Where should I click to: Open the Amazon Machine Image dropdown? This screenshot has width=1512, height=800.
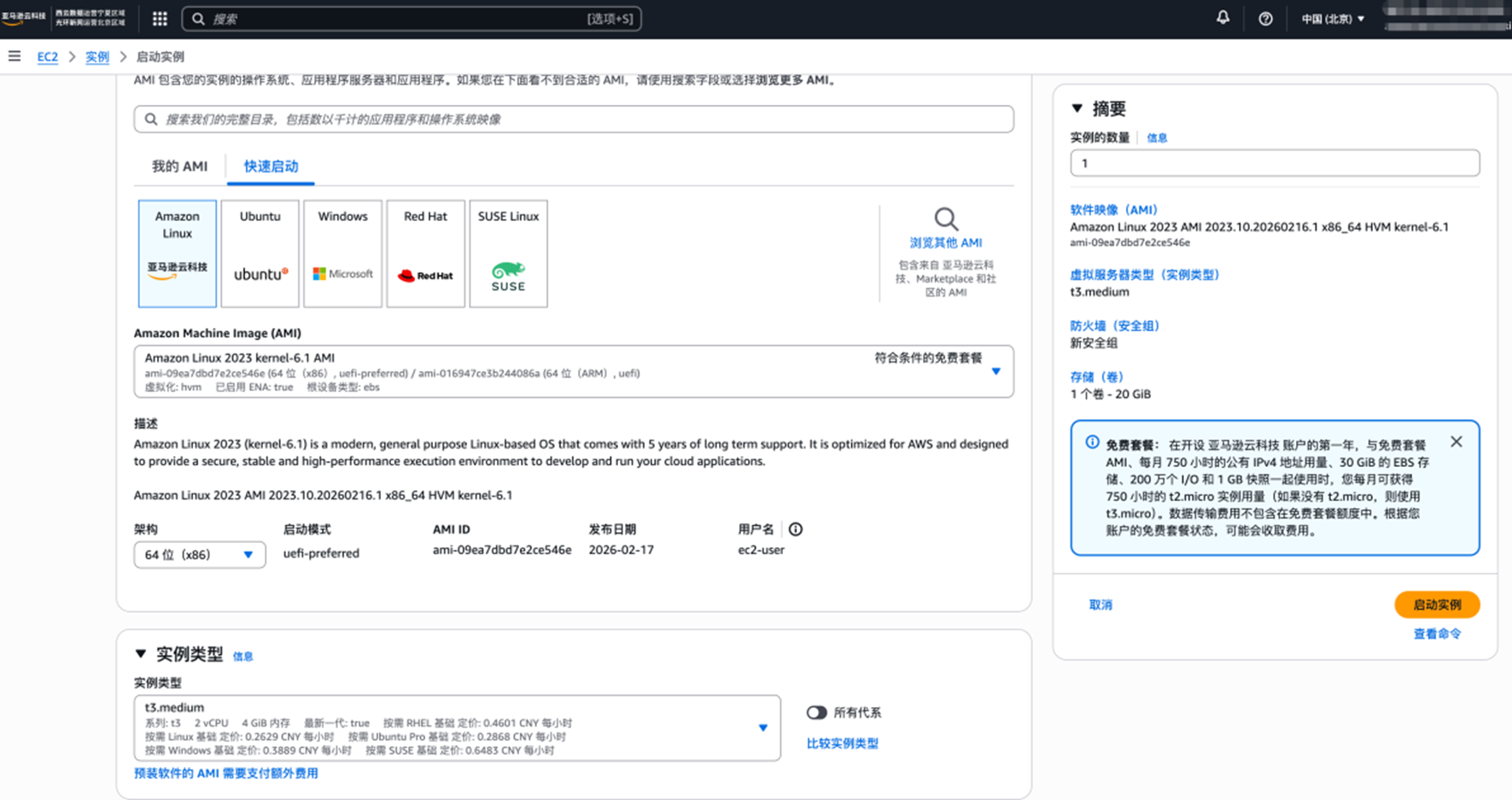pyautogui.click(x=574, y=371)
